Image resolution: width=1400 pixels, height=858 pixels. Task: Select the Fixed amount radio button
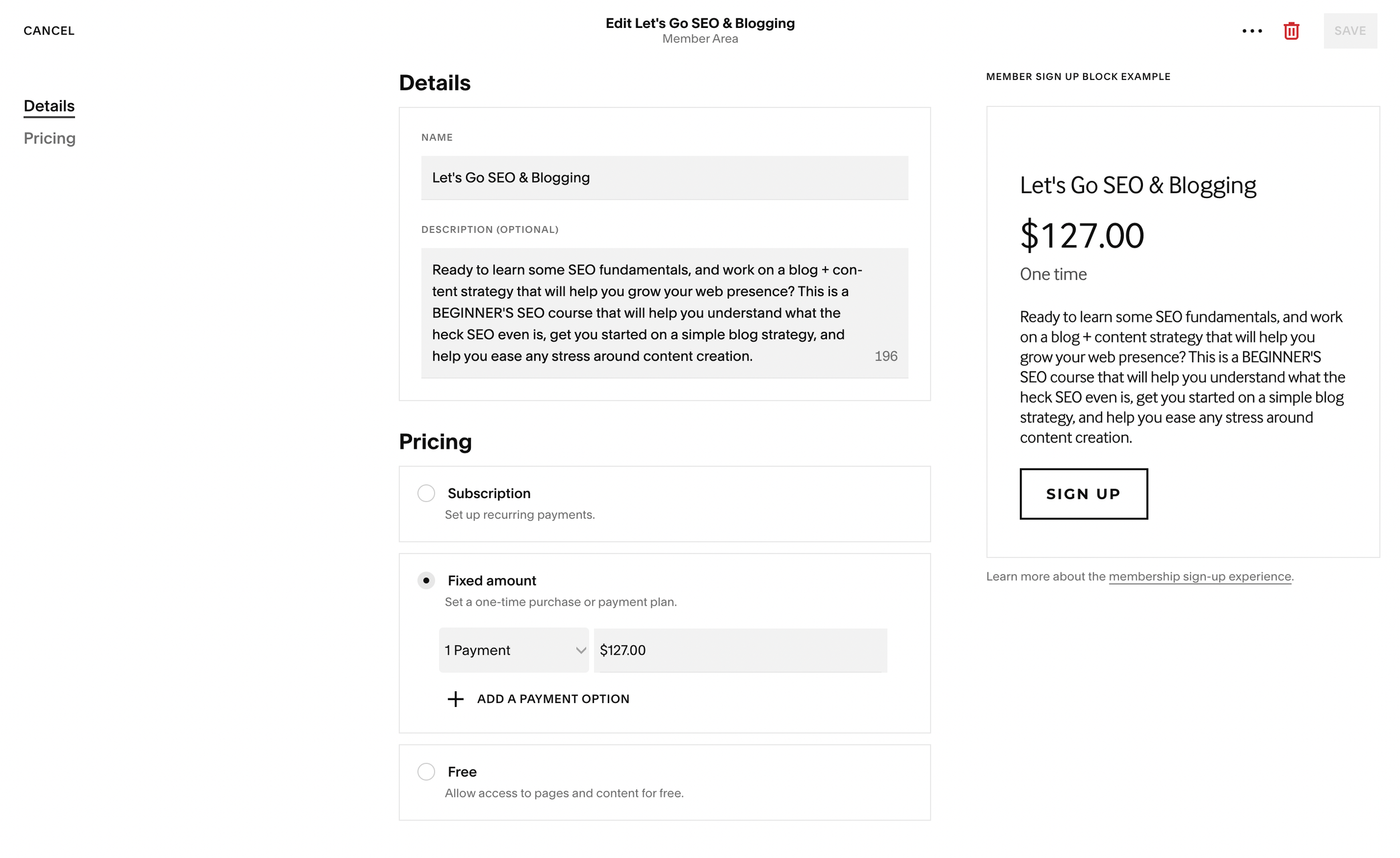pyautogui.click(x=426, y=580)
